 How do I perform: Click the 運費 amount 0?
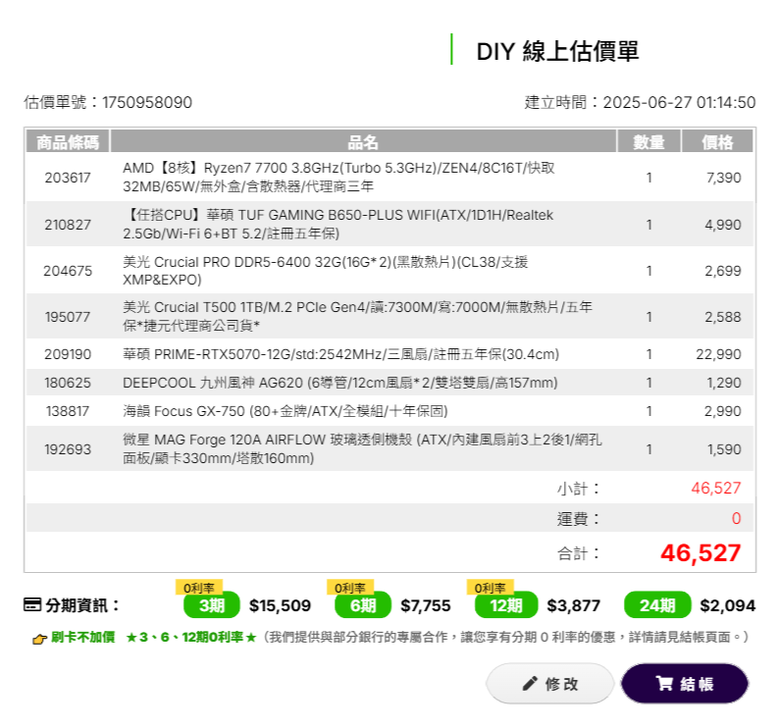(736, 519)
